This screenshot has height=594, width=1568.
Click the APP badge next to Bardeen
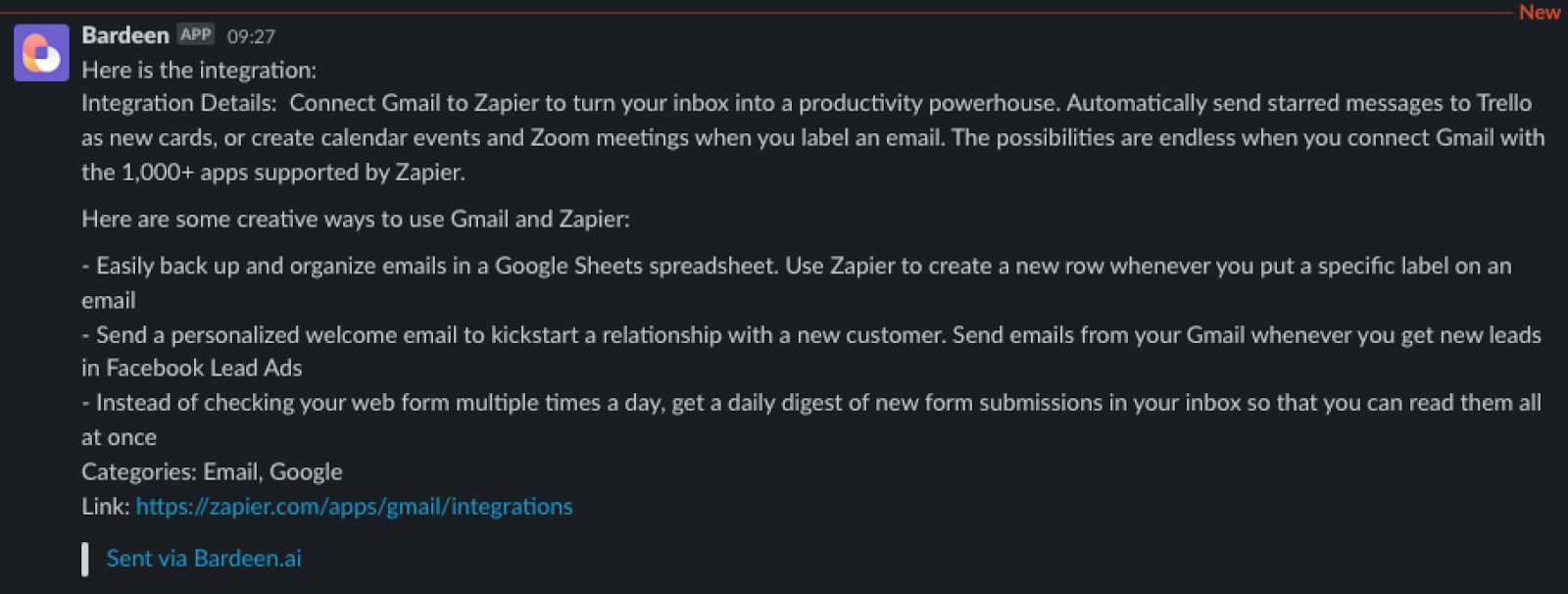tap(196, 34)
